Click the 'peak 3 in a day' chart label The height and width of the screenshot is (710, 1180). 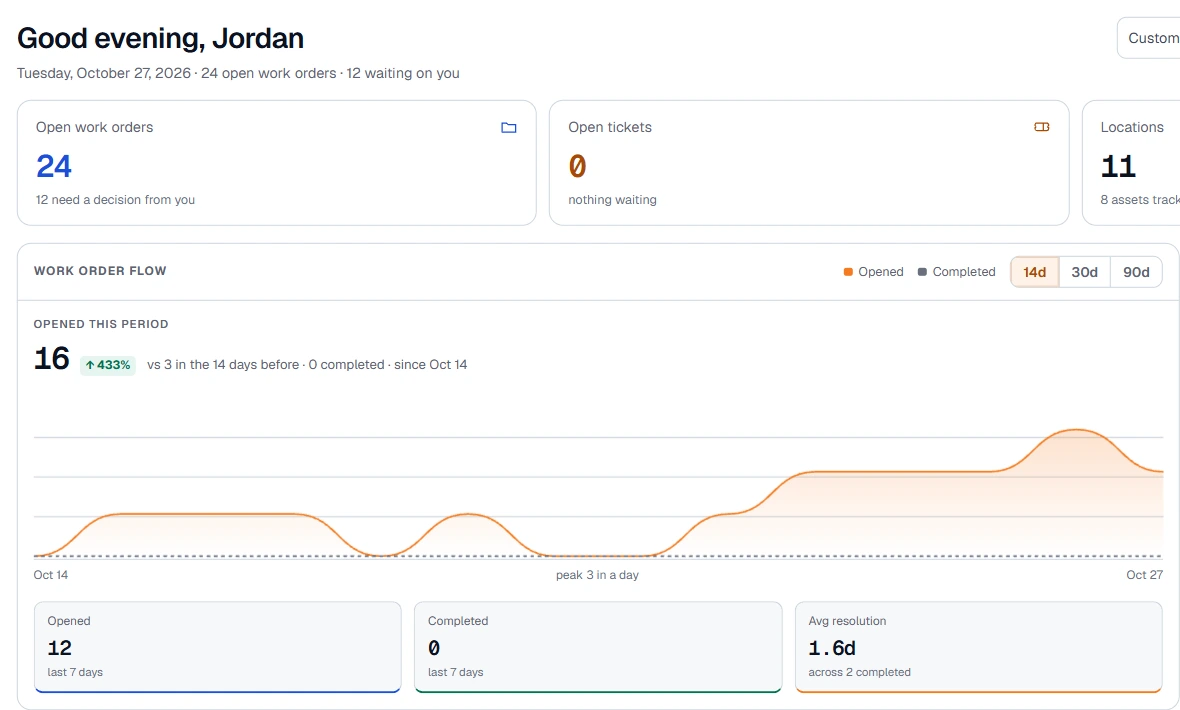coord(598,575)
